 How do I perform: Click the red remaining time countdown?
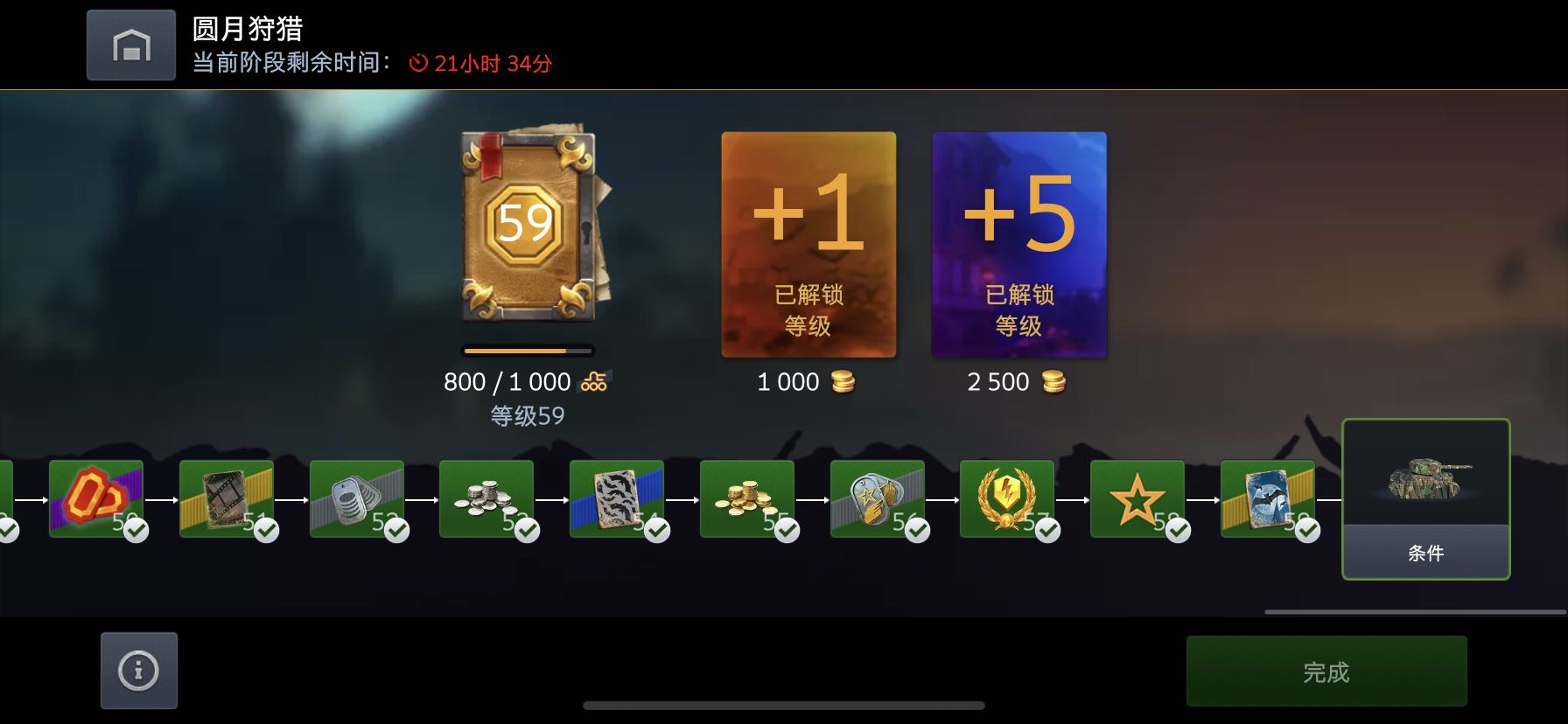coord(481,63)
